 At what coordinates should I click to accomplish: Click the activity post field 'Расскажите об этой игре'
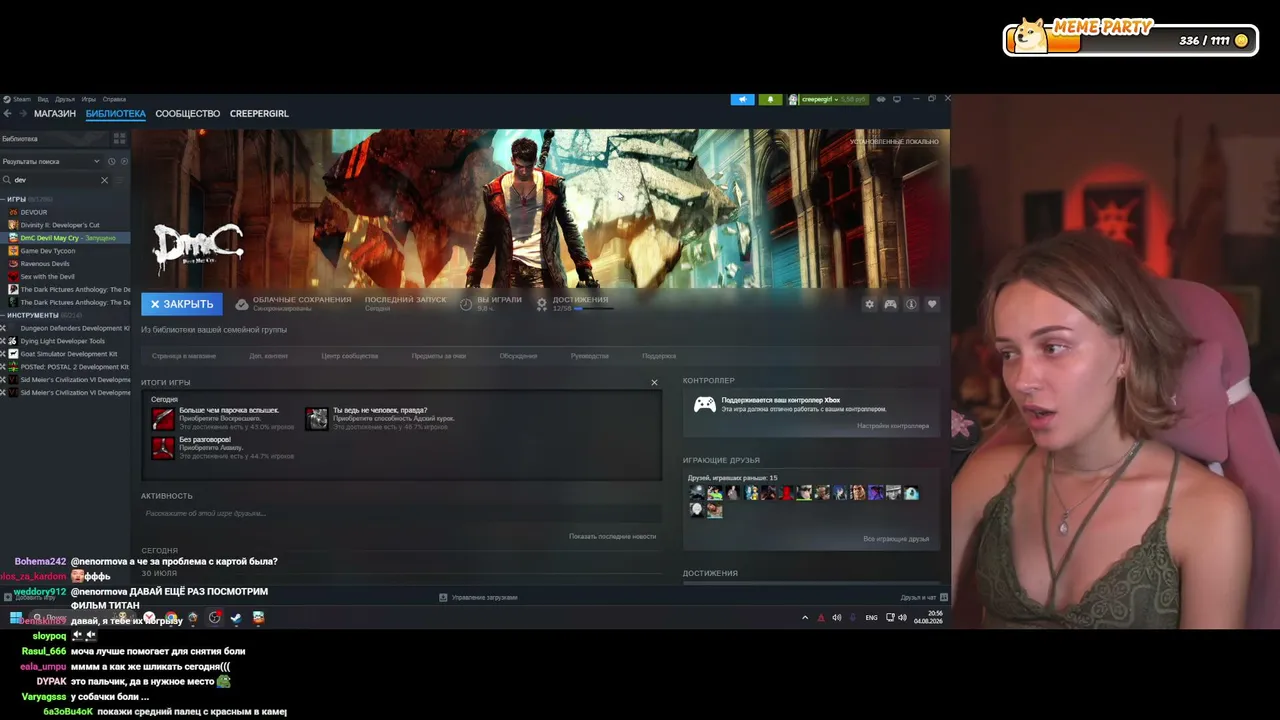tap(401, 513)
